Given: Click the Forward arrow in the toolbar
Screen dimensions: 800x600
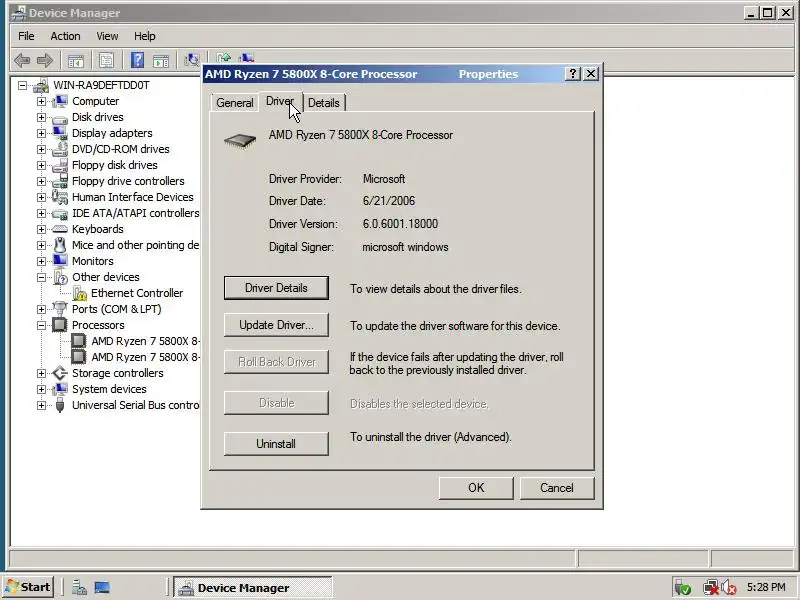Looking at the screenshot, I should click(x=45, y=61).
